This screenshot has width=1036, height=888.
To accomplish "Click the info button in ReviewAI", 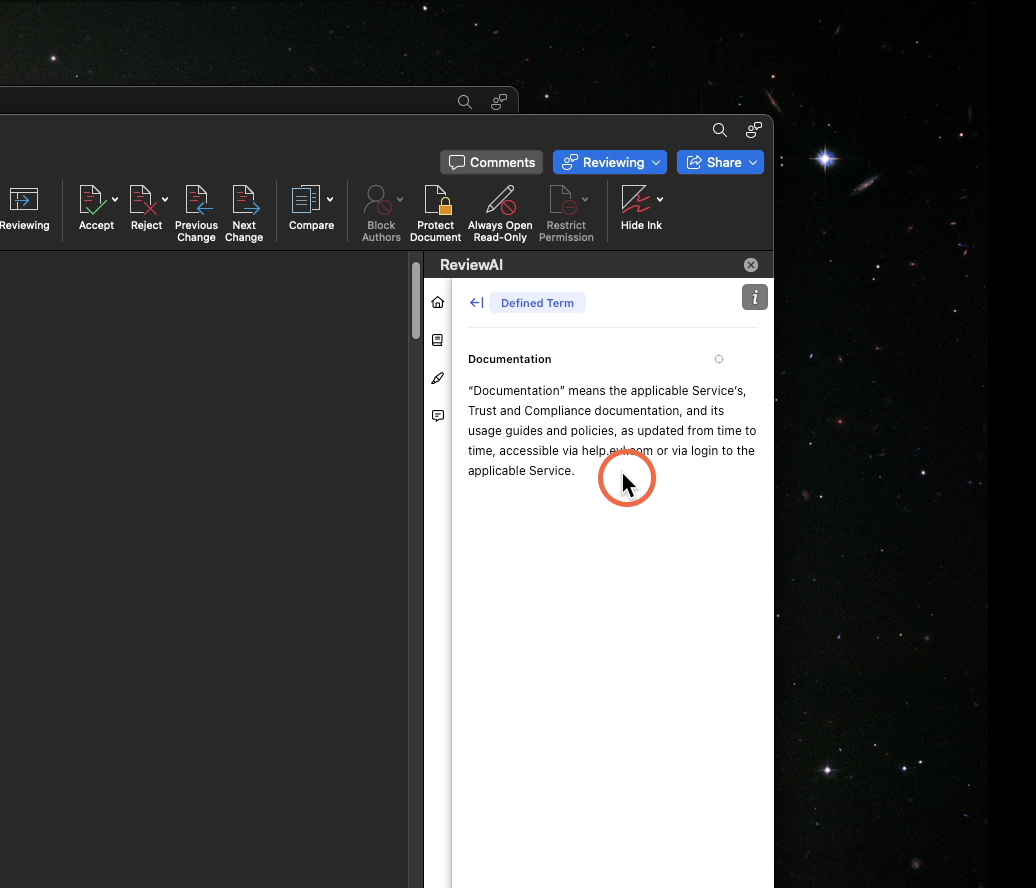I will click(x=755, y=297).
